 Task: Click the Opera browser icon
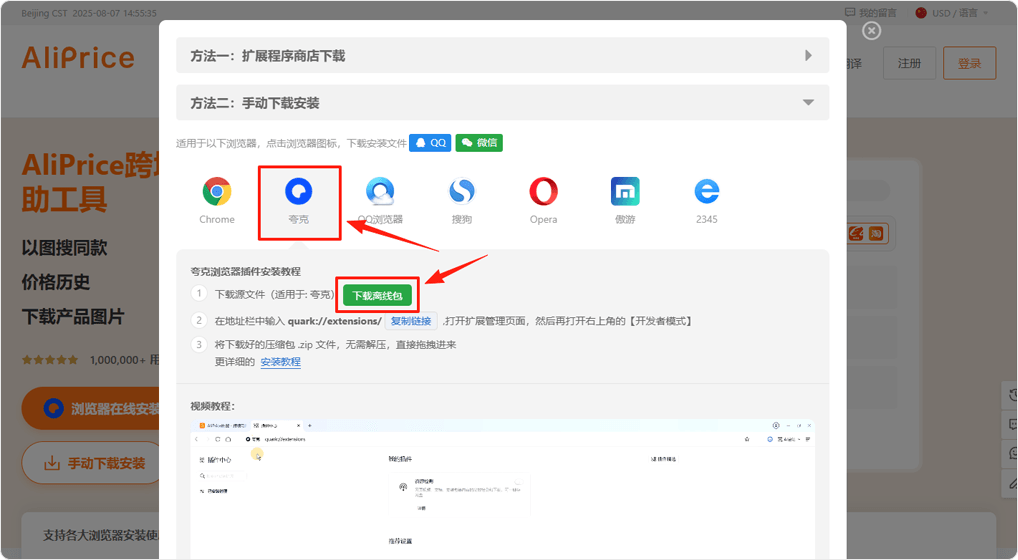click(543, 191)
